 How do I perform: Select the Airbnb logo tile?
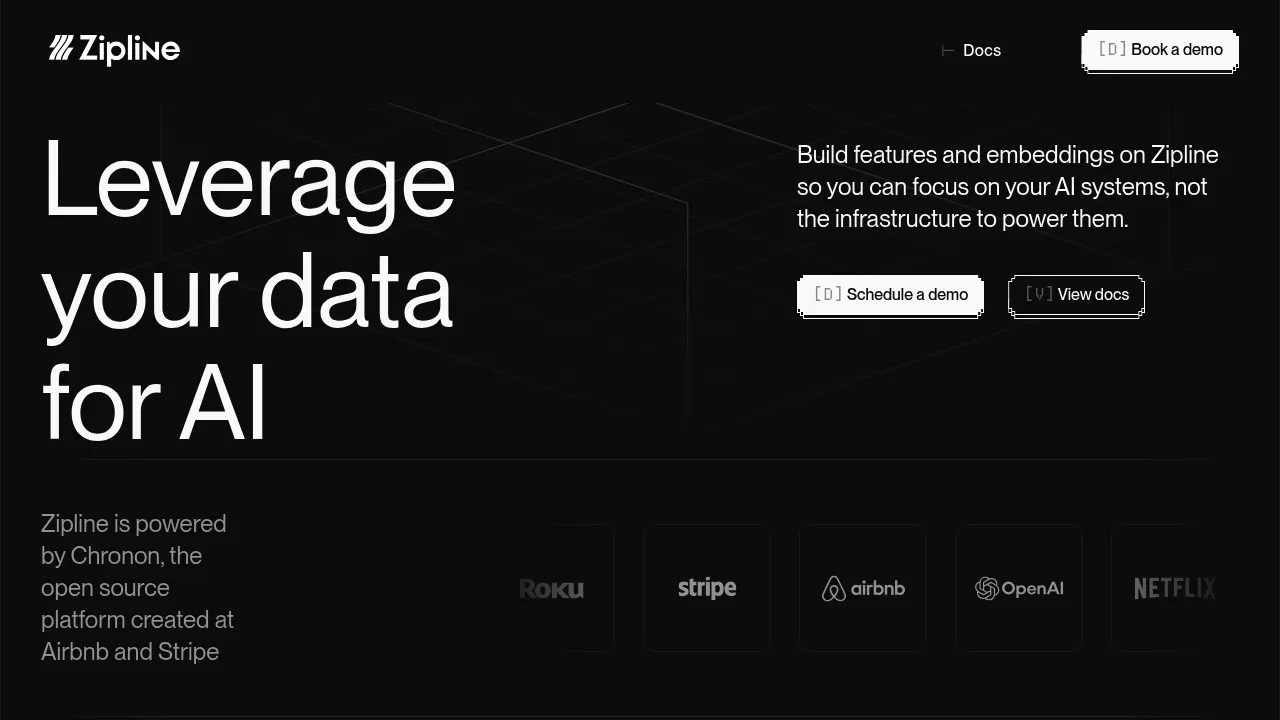[863, 588]
